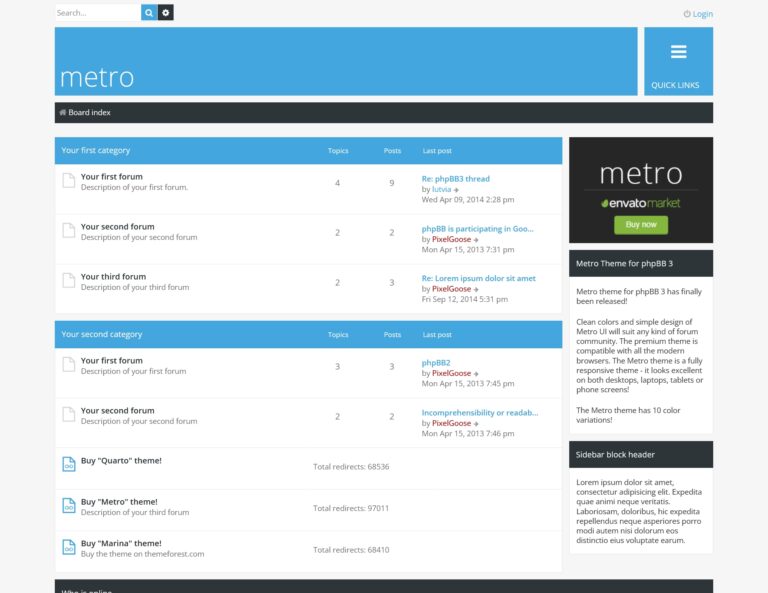Viewport: 768px width, 593px height.
Task: View lutvia user profile
Action: [x=441, y=190]
